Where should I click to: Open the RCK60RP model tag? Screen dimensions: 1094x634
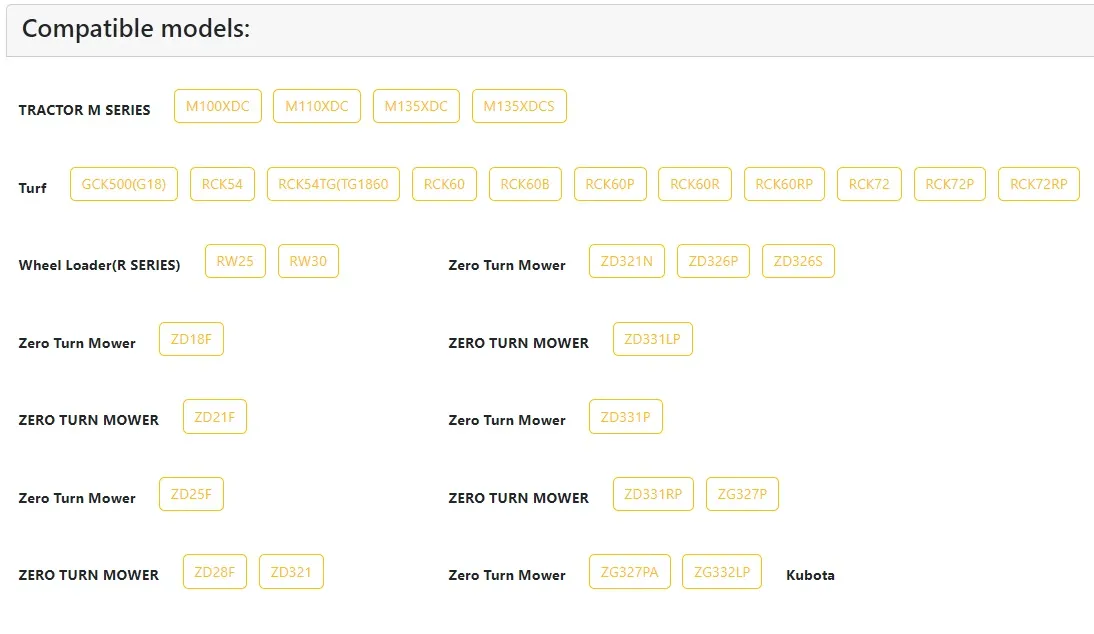click(784, 184)
